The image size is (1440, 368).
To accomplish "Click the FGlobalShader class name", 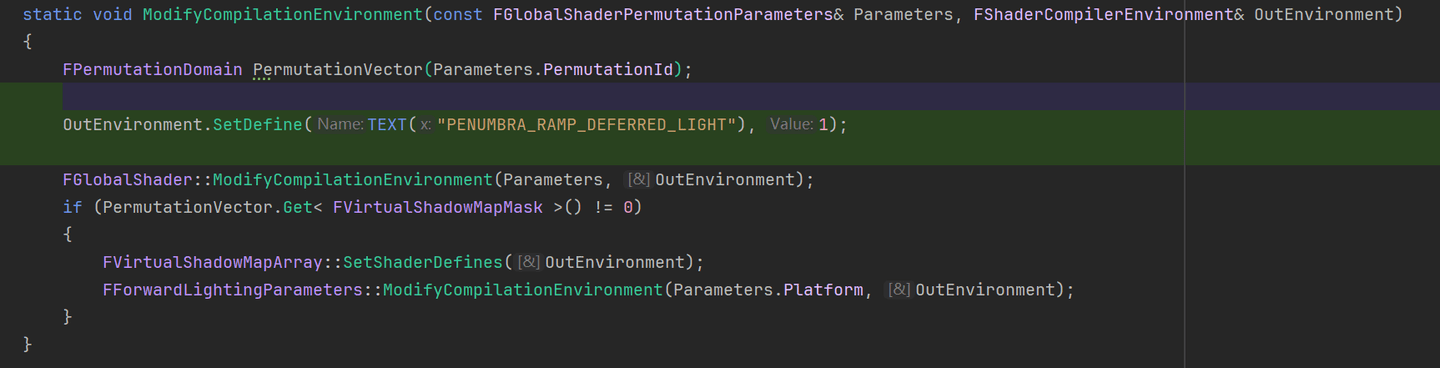I will click(127, 180).
